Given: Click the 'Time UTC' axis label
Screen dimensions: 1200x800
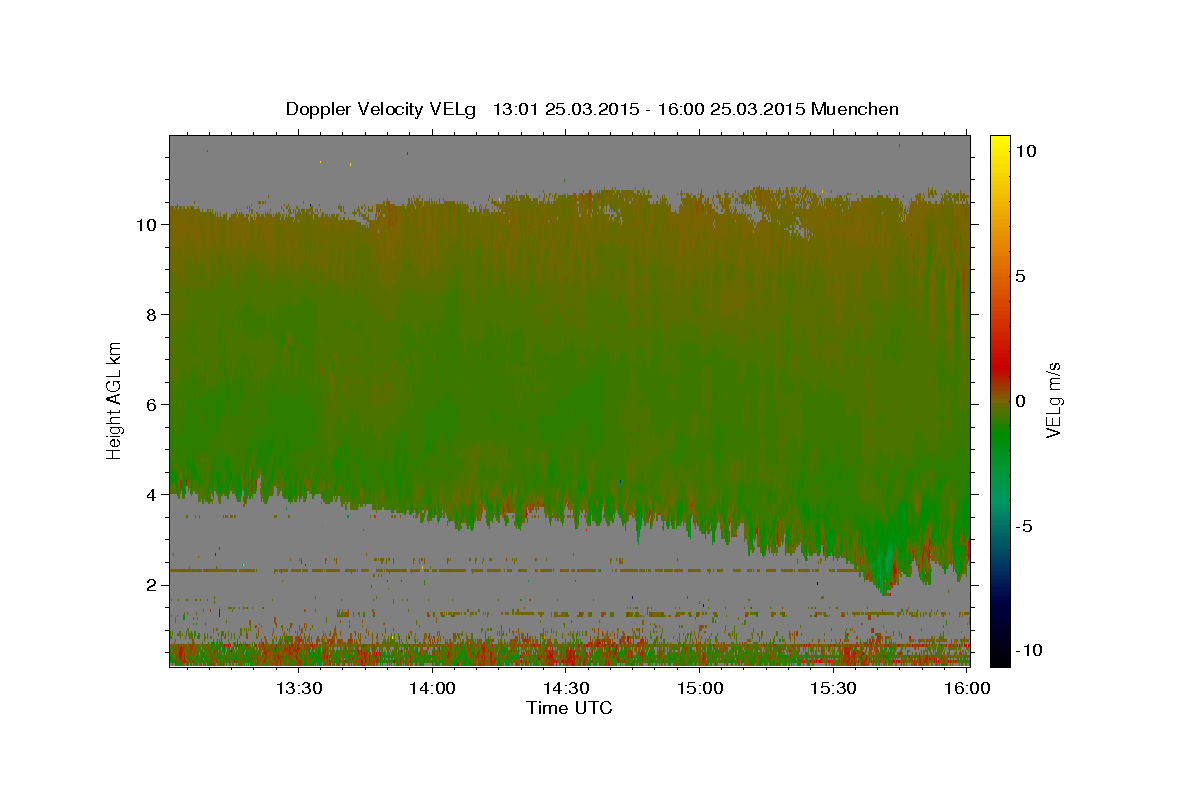Looking at the screenshot, I should pyautogui.click(x=569, y=708).
